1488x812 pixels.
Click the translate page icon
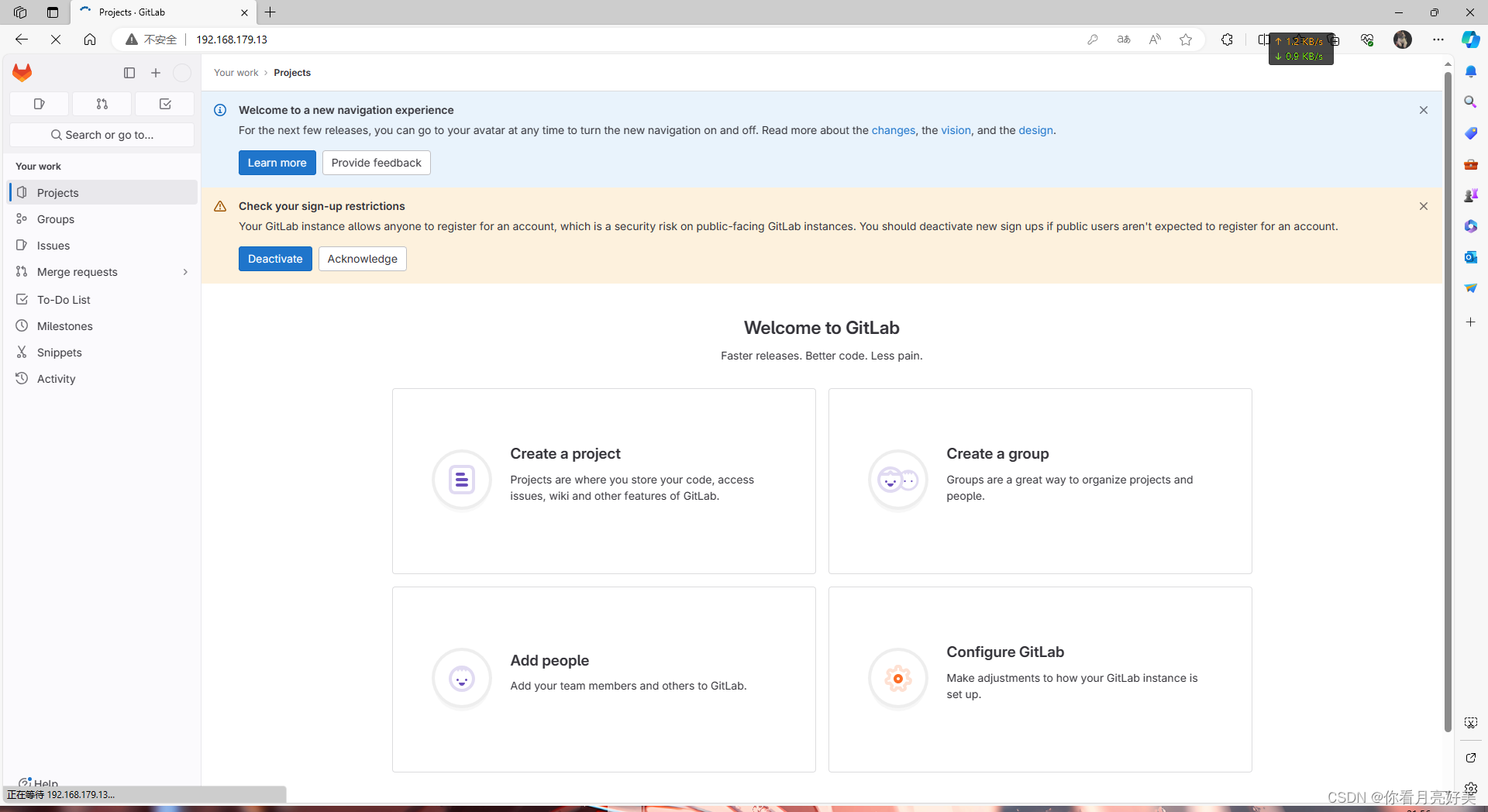1124,40
